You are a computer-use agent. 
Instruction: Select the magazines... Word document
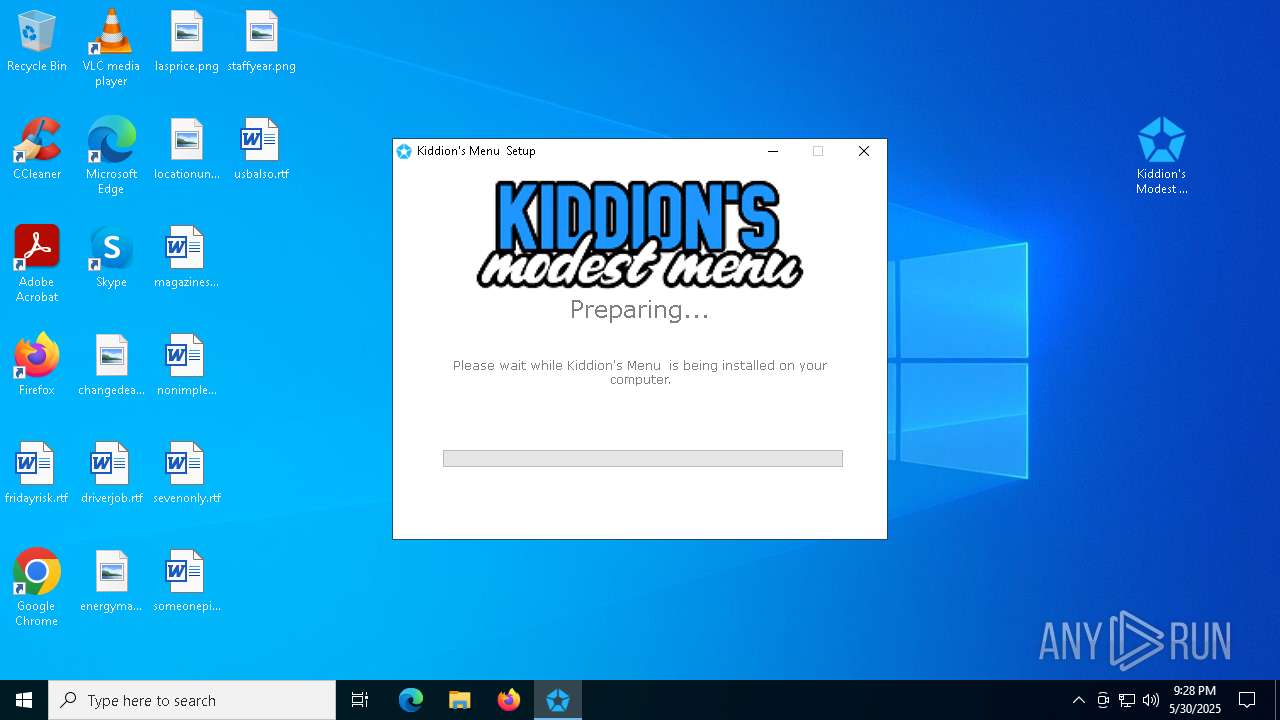tap(187, 257)
